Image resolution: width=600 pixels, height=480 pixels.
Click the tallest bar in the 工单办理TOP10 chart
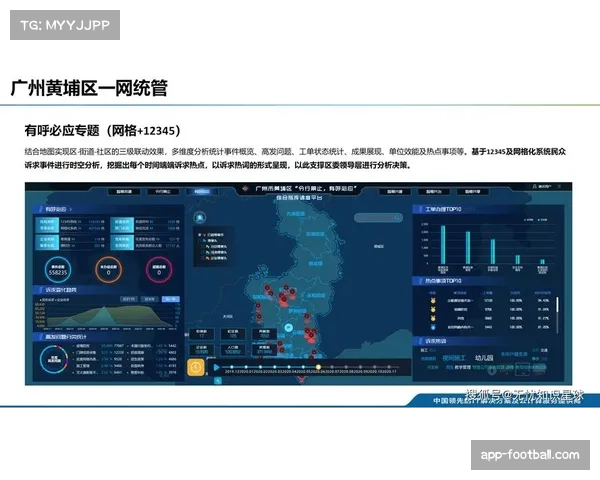[443, 245]
